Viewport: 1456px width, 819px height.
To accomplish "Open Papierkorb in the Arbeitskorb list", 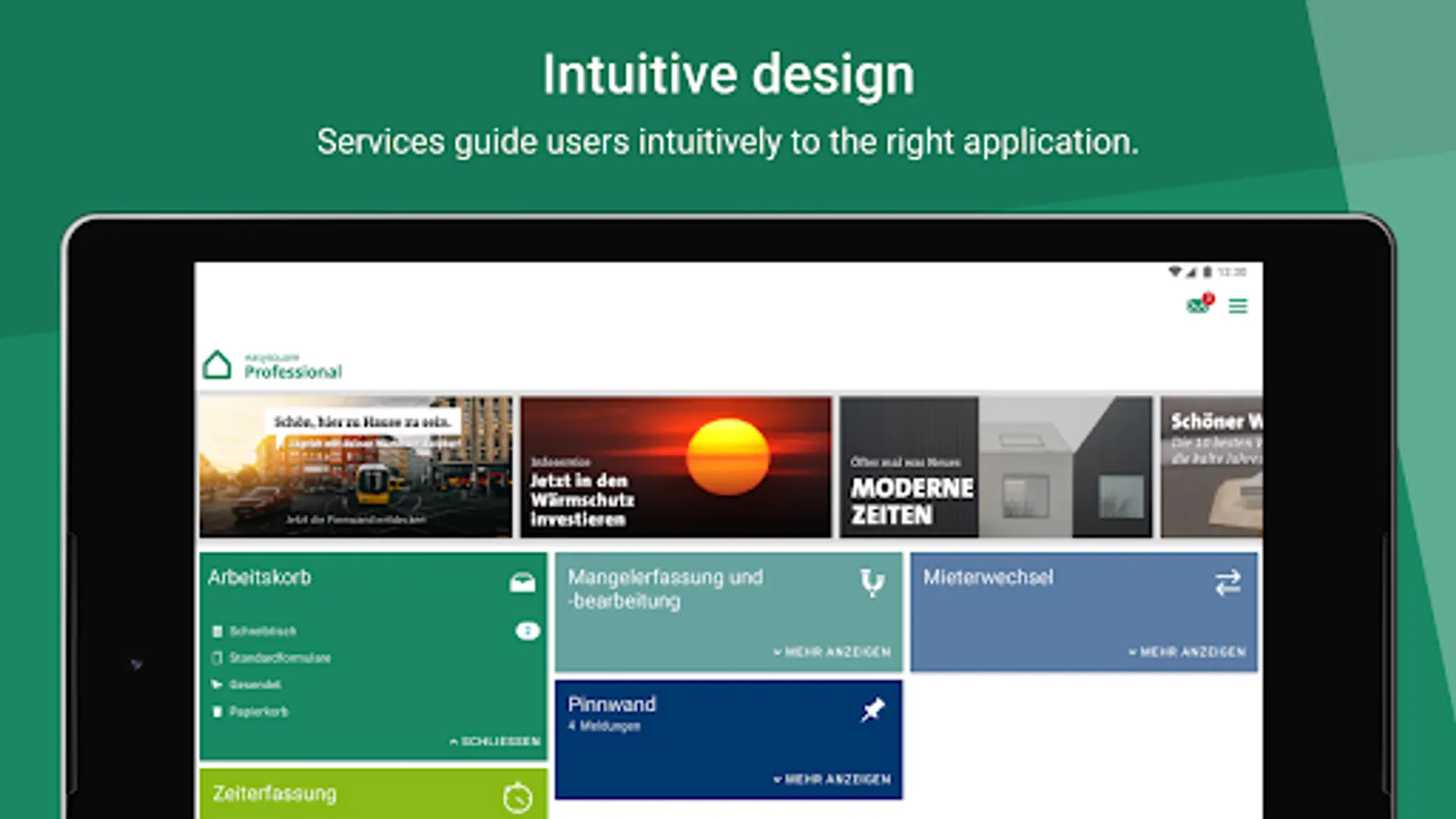I will [x=258, y=712].
